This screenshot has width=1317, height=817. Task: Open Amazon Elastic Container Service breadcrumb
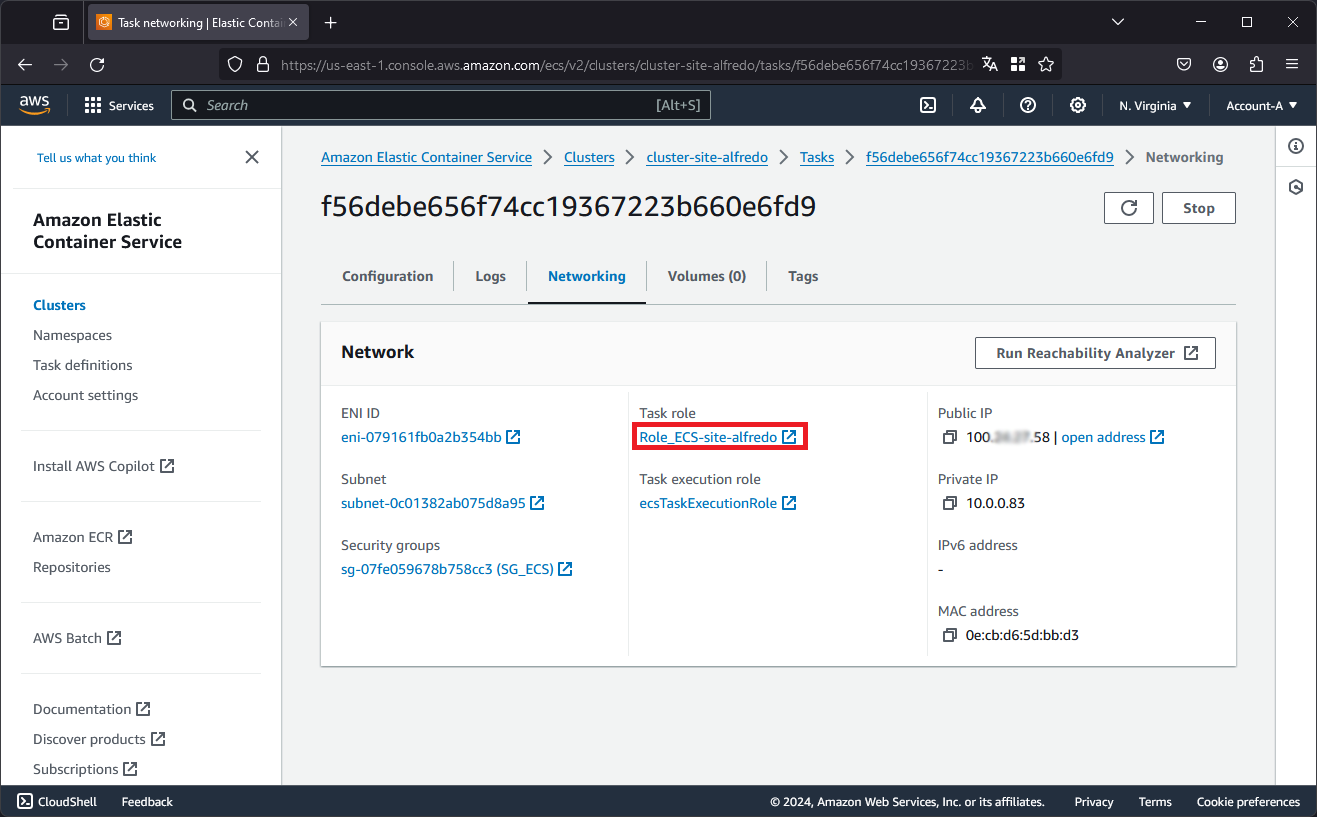tap(427, 157)
